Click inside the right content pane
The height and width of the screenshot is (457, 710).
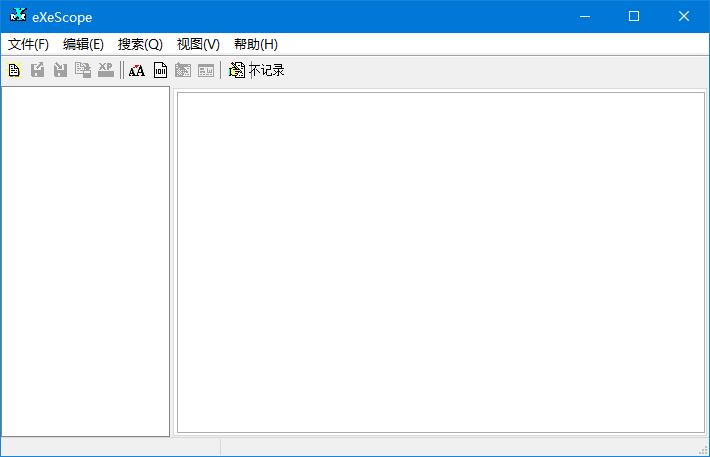[441, 263]
